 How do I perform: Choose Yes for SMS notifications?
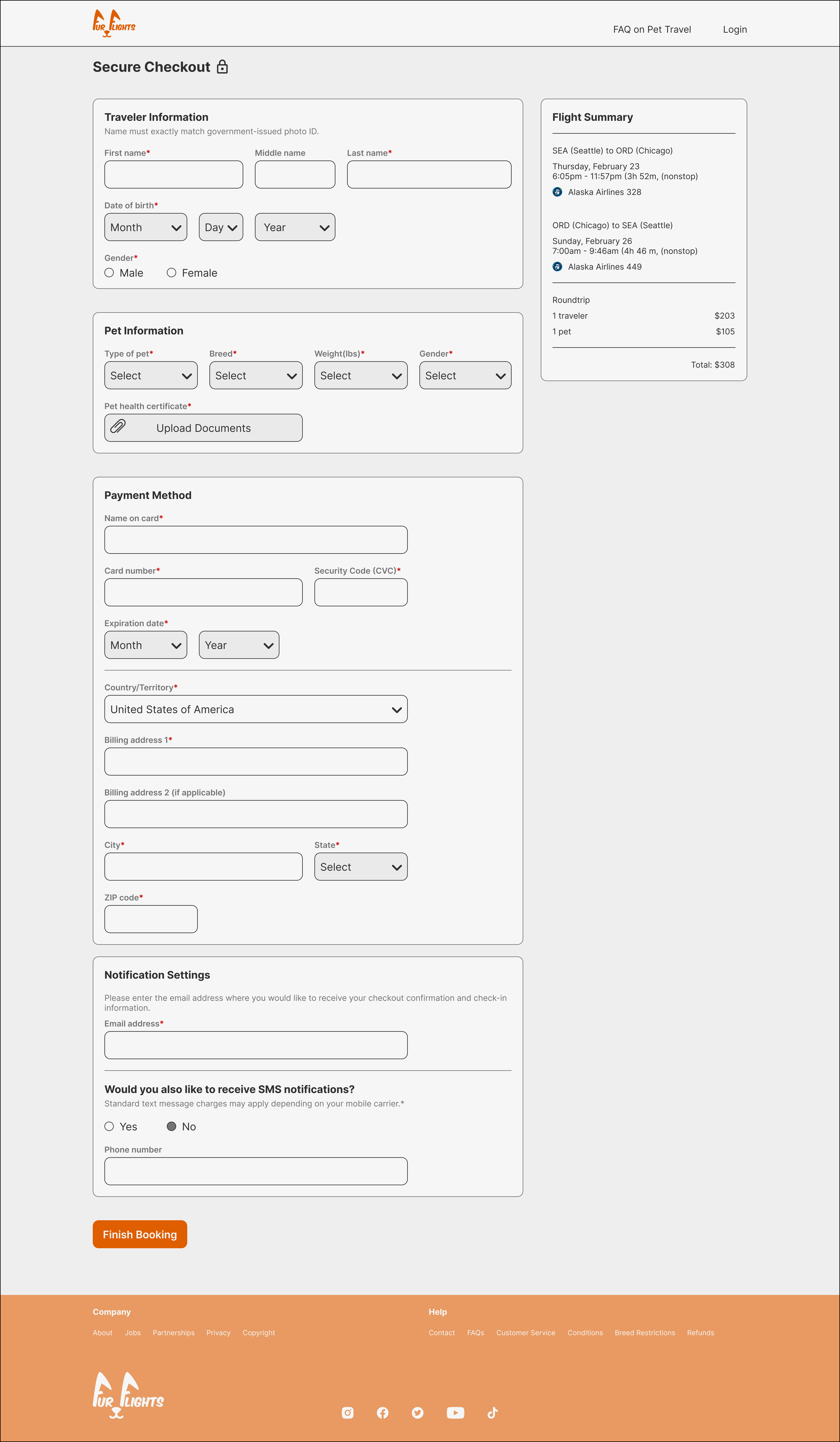point(109,1126)
